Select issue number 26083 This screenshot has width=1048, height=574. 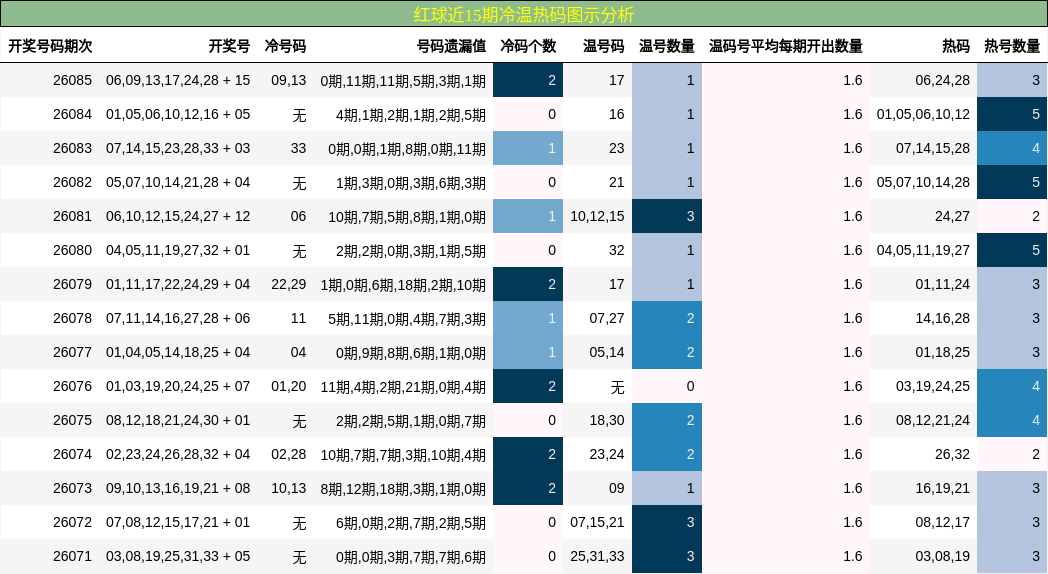tap(72, 148)
